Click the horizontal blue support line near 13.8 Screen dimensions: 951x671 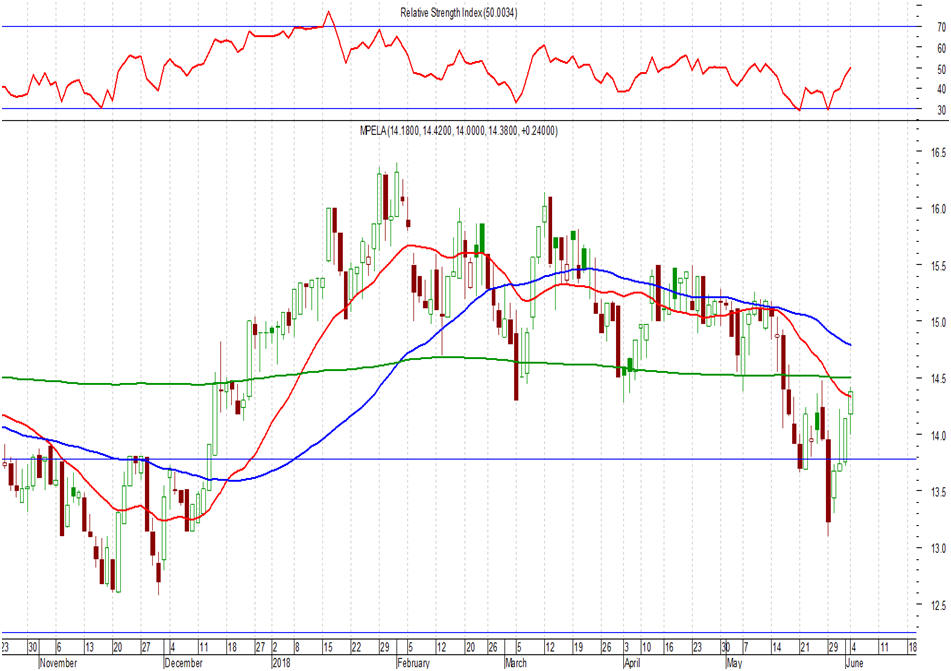tap(459, 459)
